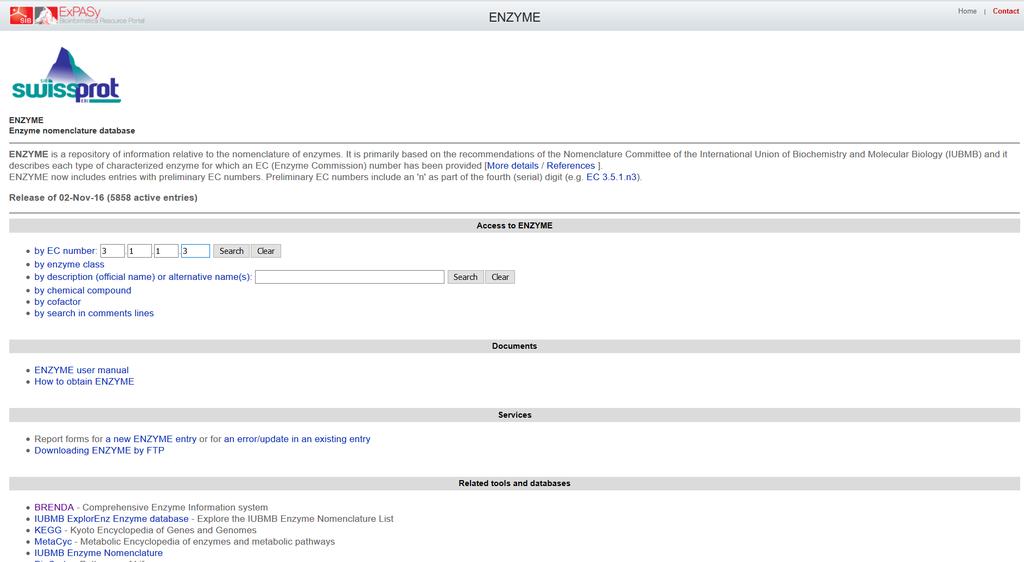Focus the first EC number digit field
The height and width of the screenshot is (562, 1024).
click(x=112, y=251)
